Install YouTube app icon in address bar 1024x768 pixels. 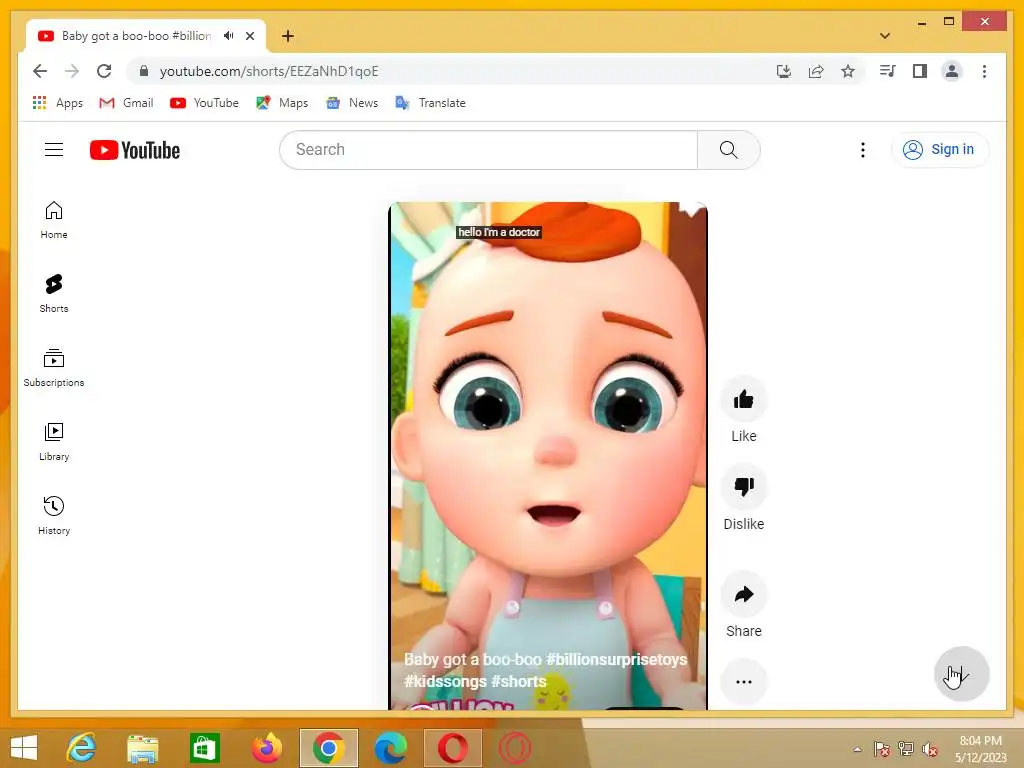784,71
